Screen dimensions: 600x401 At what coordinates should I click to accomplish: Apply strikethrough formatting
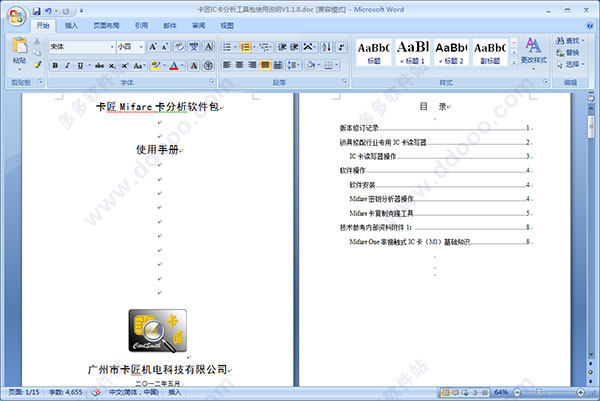click(99, 65)
